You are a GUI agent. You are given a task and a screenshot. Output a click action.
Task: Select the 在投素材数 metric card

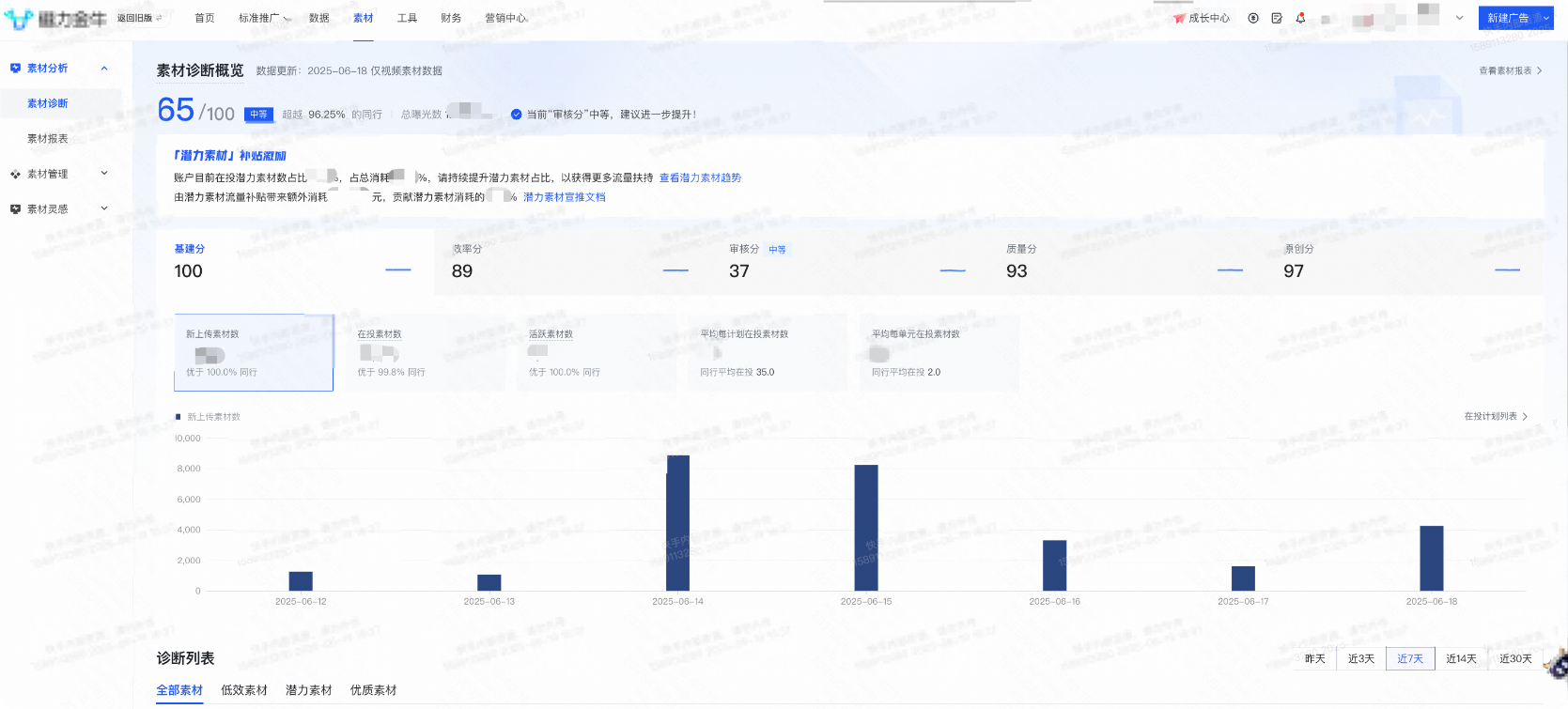tap(426, 352)
